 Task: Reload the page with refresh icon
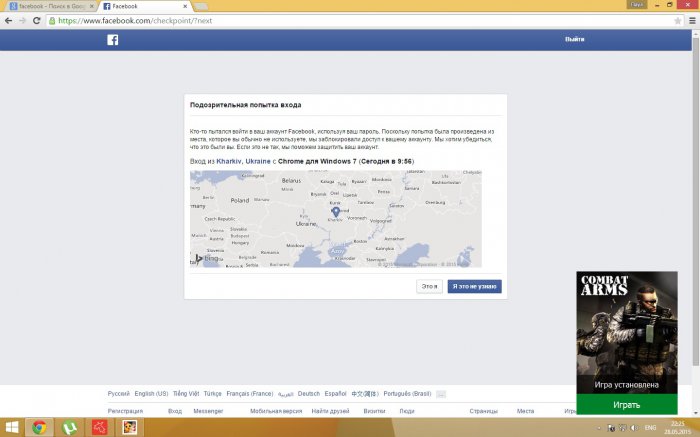pyautogui.click(x=36, y=19)
